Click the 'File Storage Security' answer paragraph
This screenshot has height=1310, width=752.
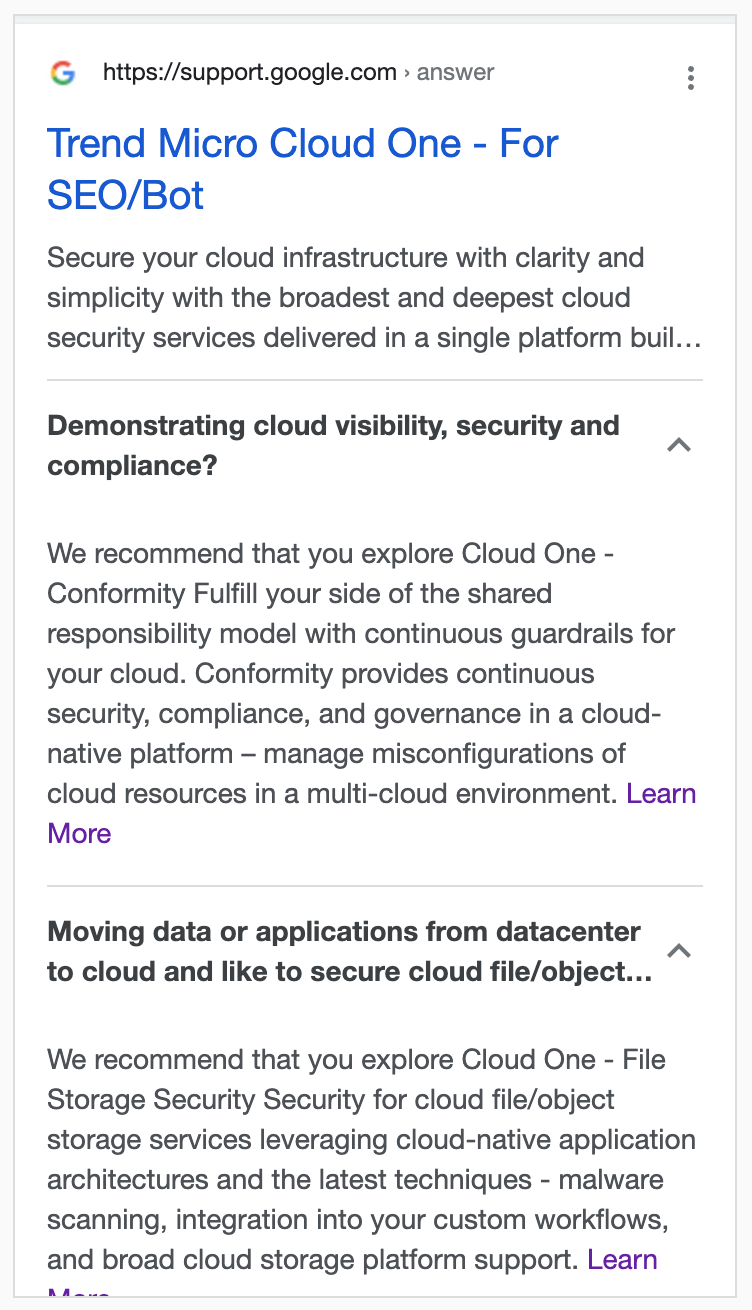(x=372, y=1170)
